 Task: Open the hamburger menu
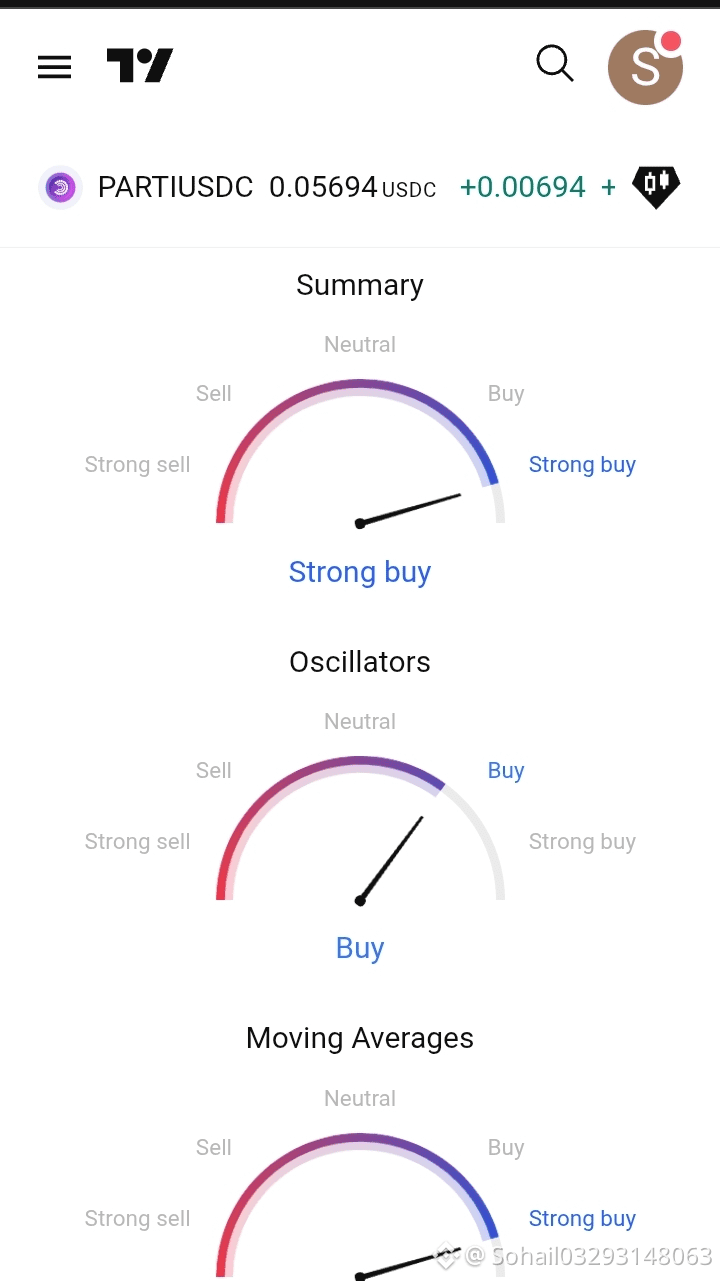click(x=54, y=67)
